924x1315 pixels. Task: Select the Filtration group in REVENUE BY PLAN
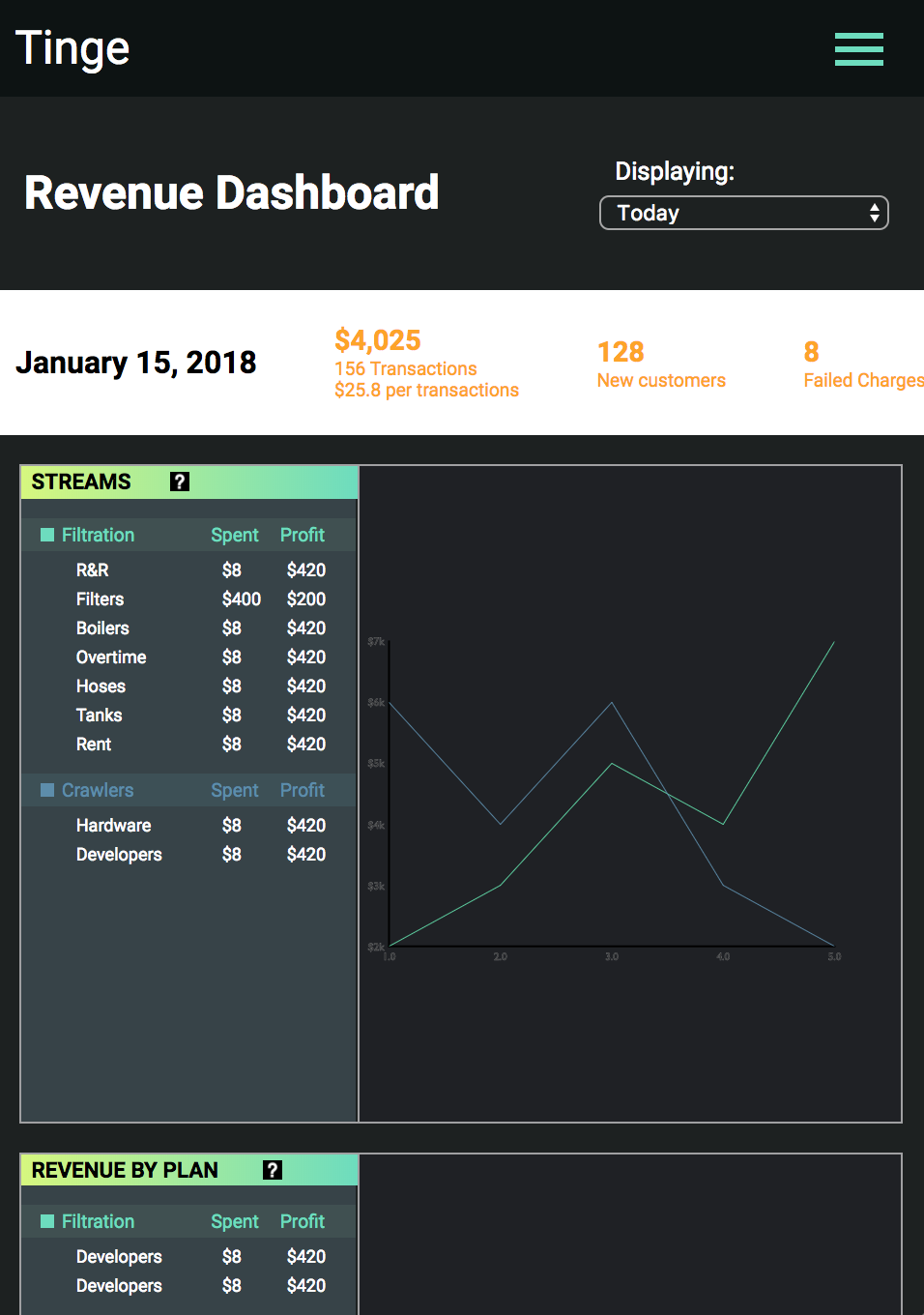pyautogui.click(x=189, y=1221)
